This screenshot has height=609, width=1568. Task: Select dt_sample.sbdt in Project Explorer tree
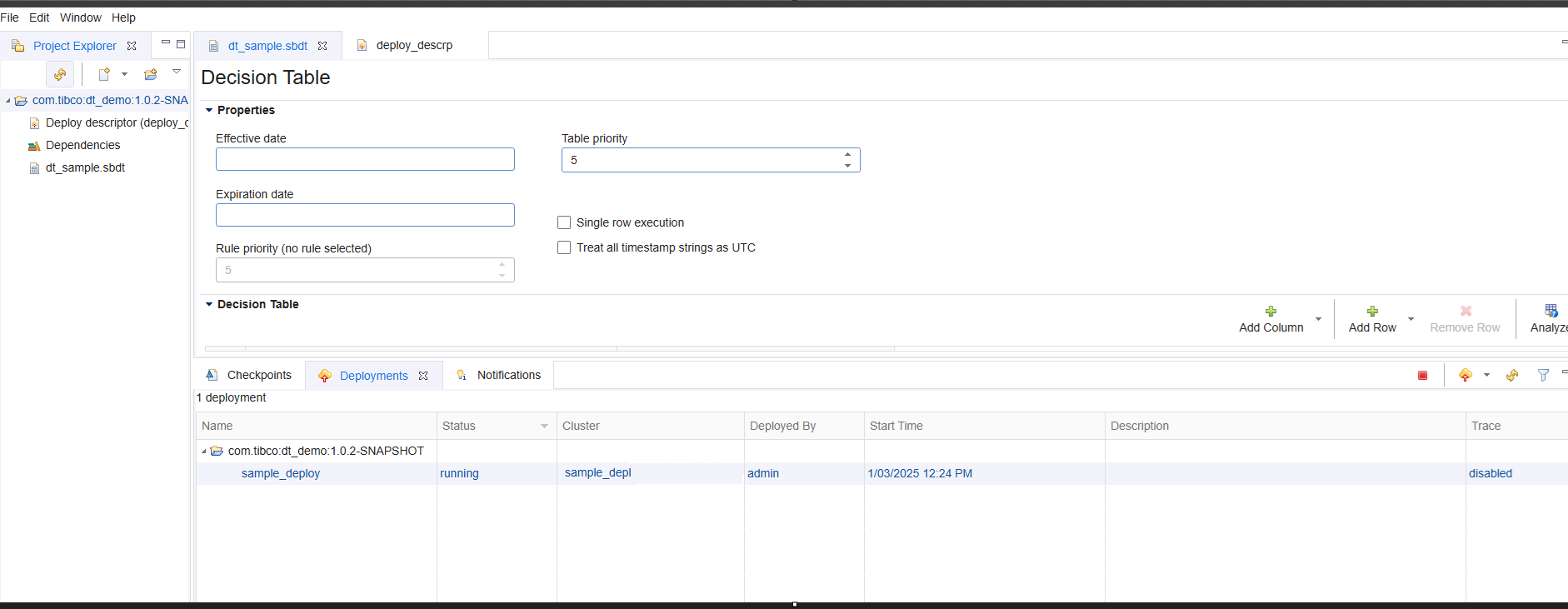(x=85, y=167)
